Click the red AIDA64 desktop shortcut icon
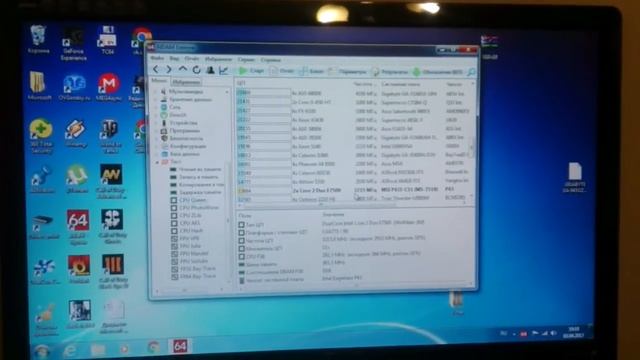The width and height of the screenshot is (640, 360). pos(78,228)
